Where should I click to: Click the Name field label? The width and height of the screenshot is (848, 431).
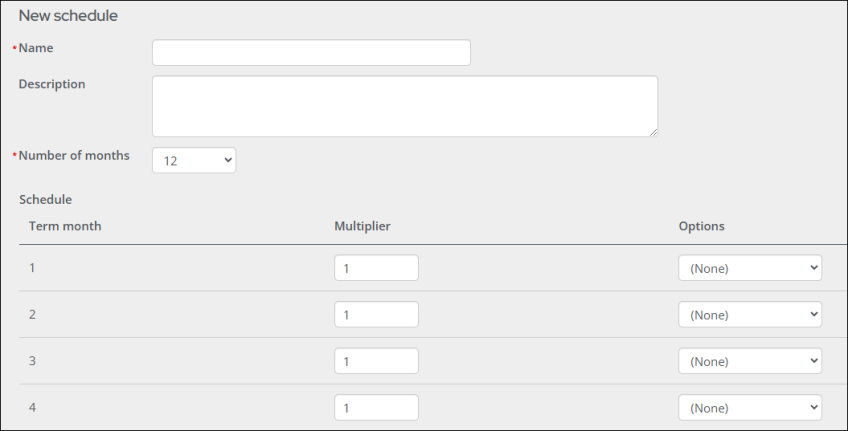36,48
